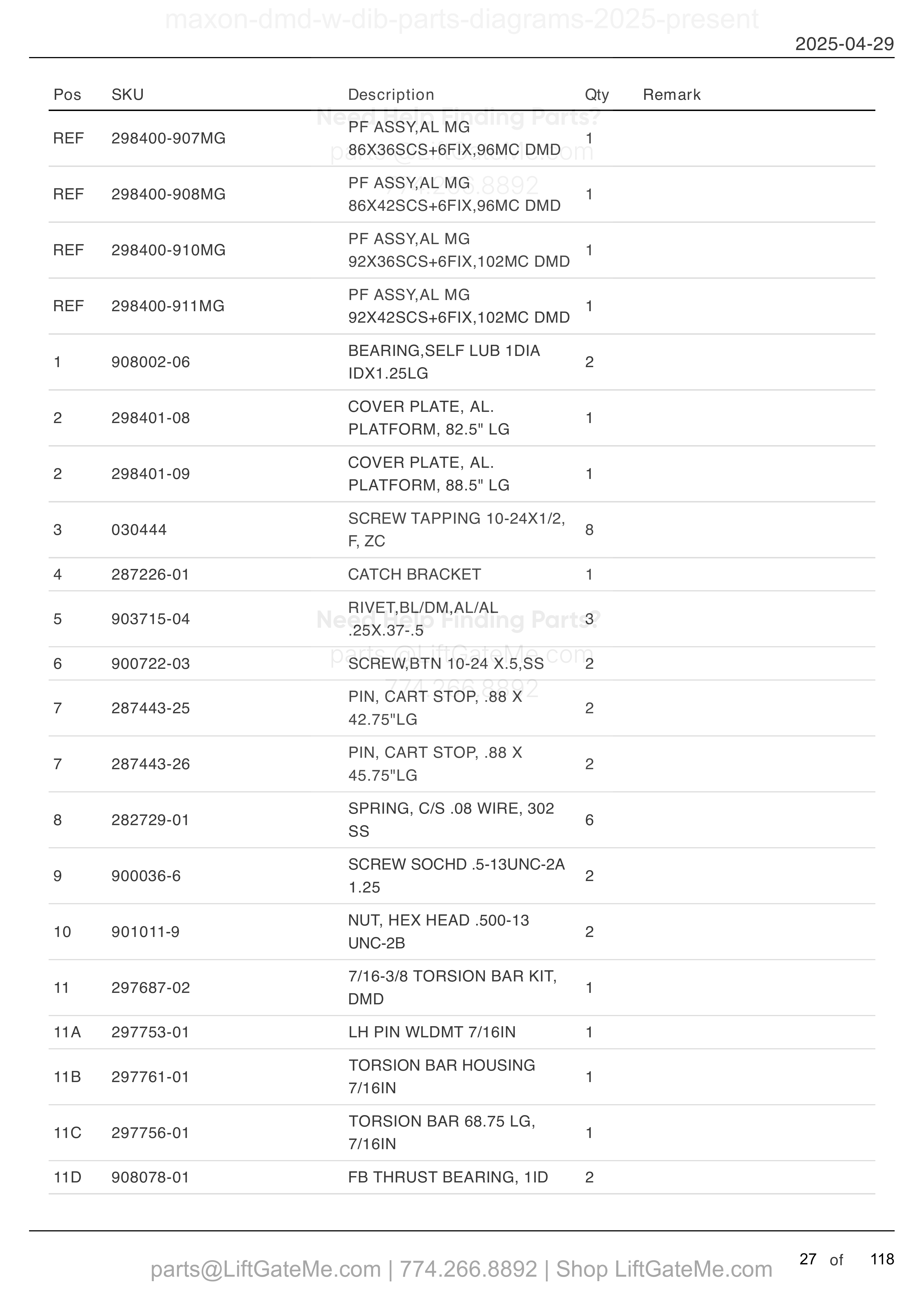Image resolution: width=924 pixels, height=1308 pixels.
Task: Click SKU 298401-08 cover plate
Action: pos(151,418)
